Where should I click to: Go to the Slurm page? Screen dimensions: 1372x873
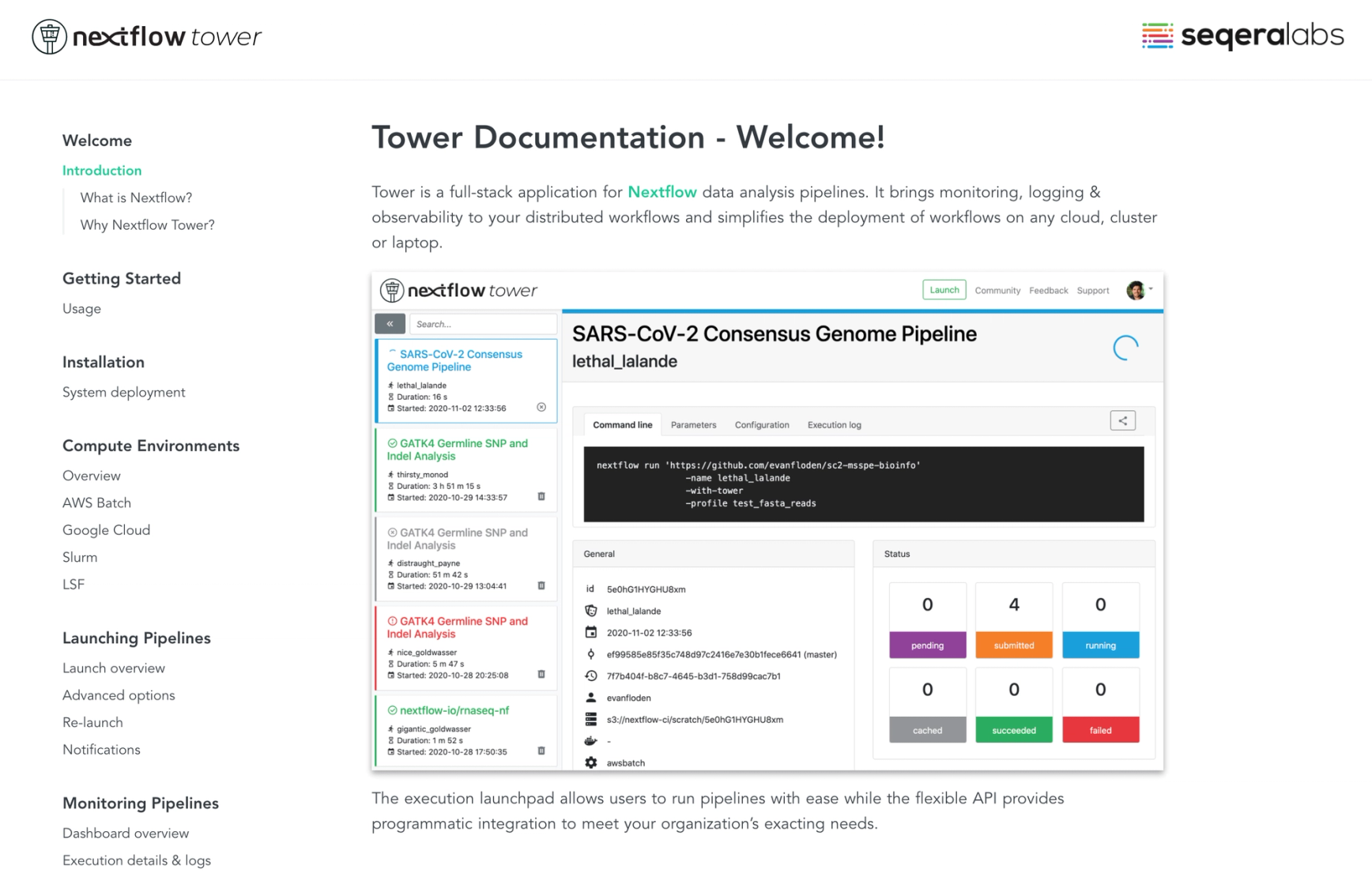coord(80,558)
